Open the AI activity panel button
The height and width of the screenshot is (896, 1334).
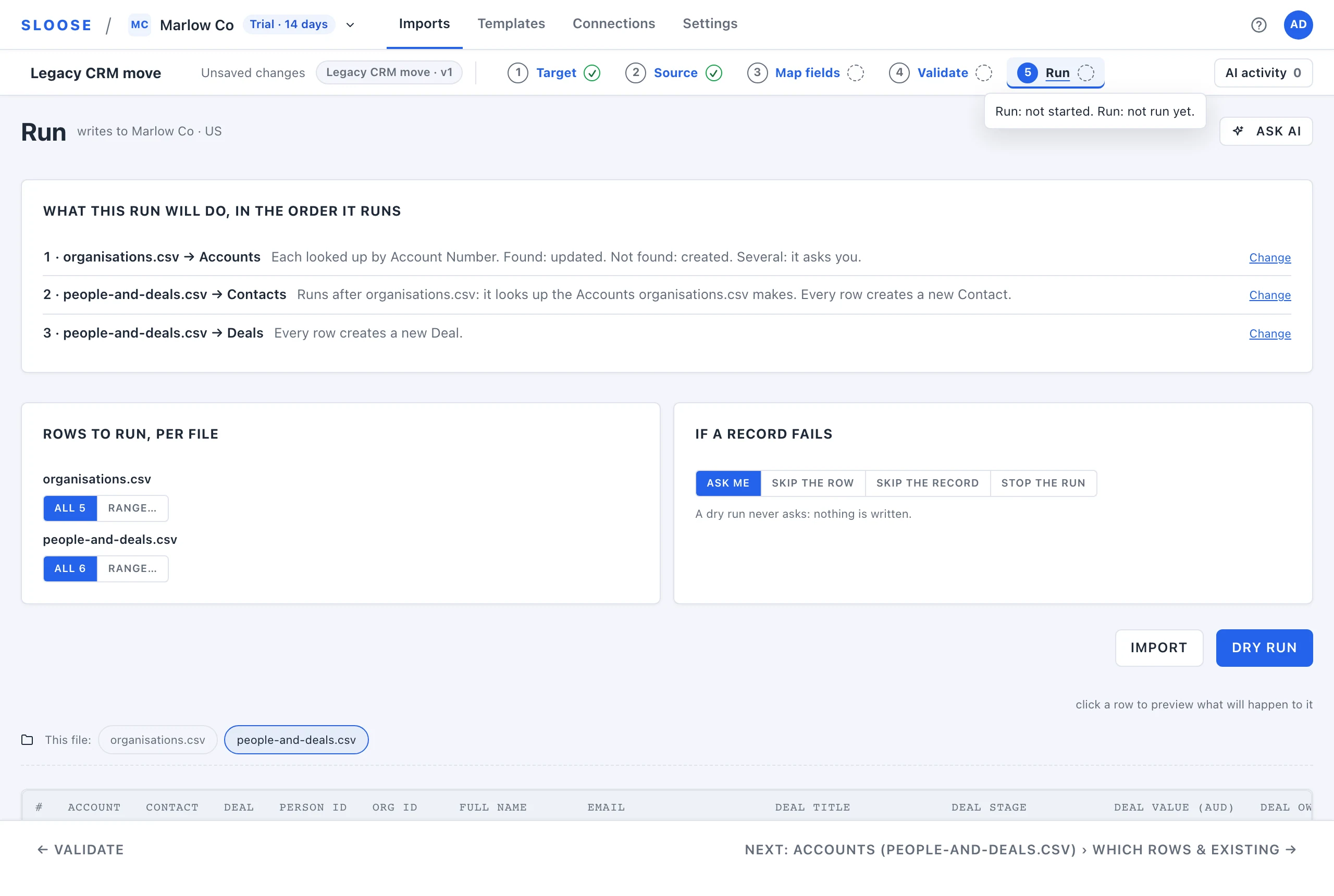point(1263,73)
